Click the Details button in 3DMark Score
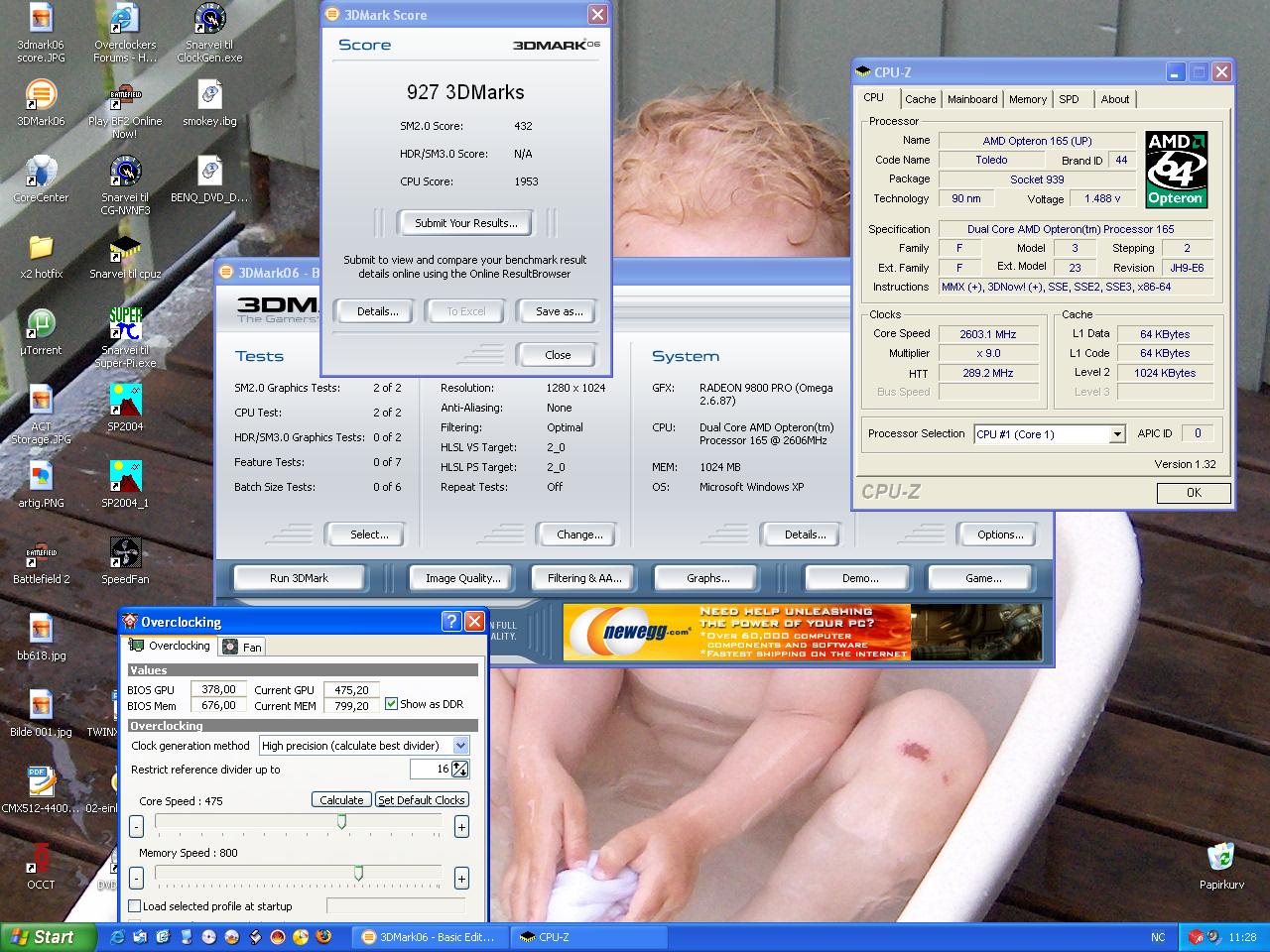 coord(377,311)
